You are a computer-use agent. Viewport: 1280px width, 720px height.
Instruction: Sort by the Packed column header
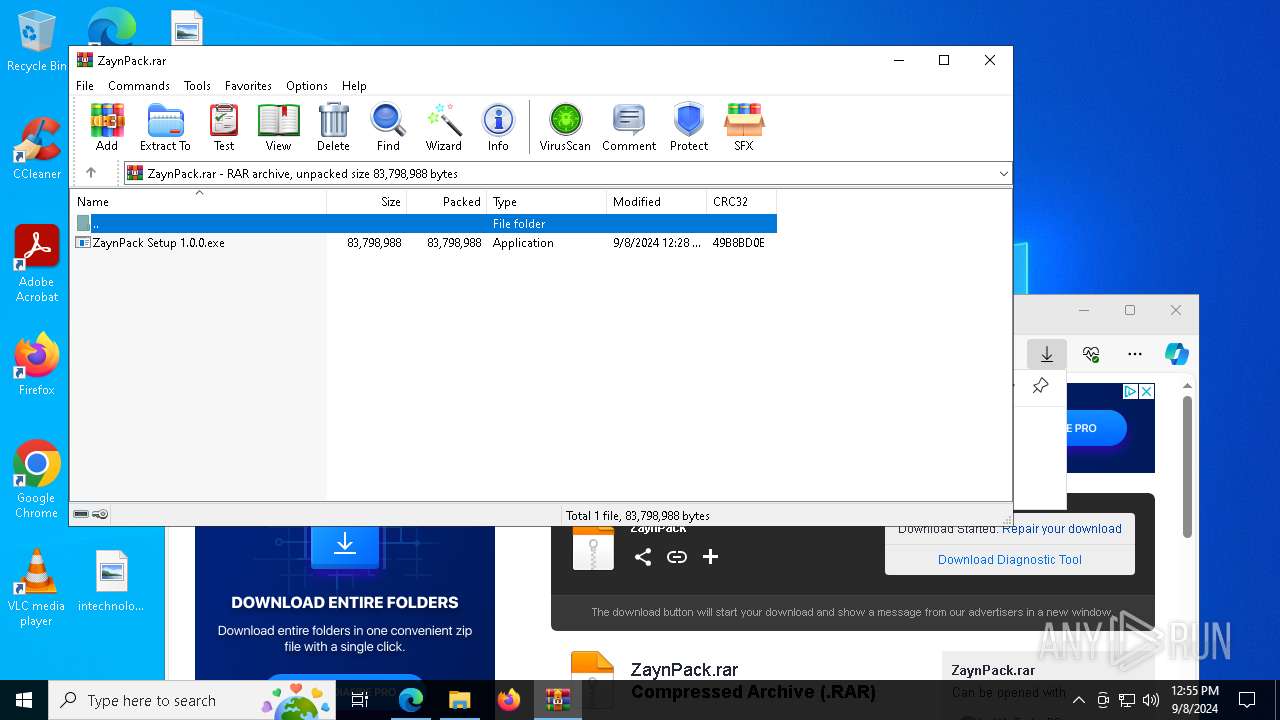pos(447,201)
